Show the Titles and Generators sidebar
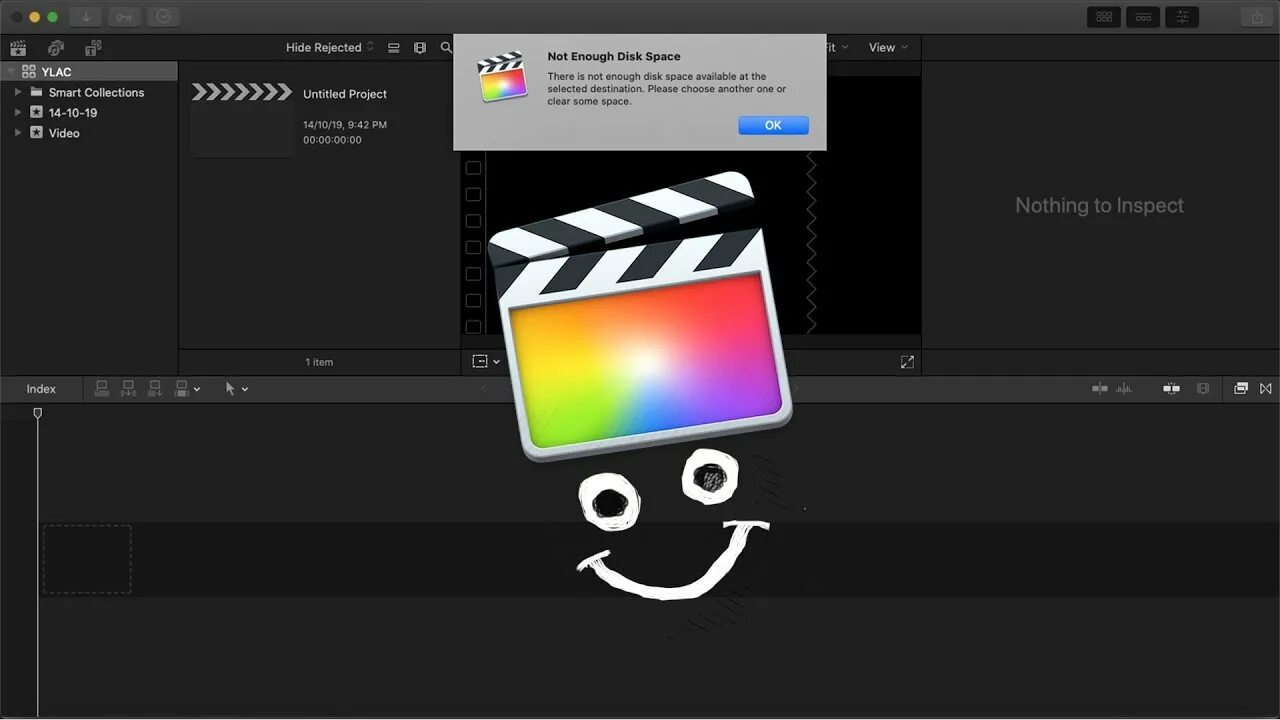This screenshot has height=720, width=1280. (93, 47)
